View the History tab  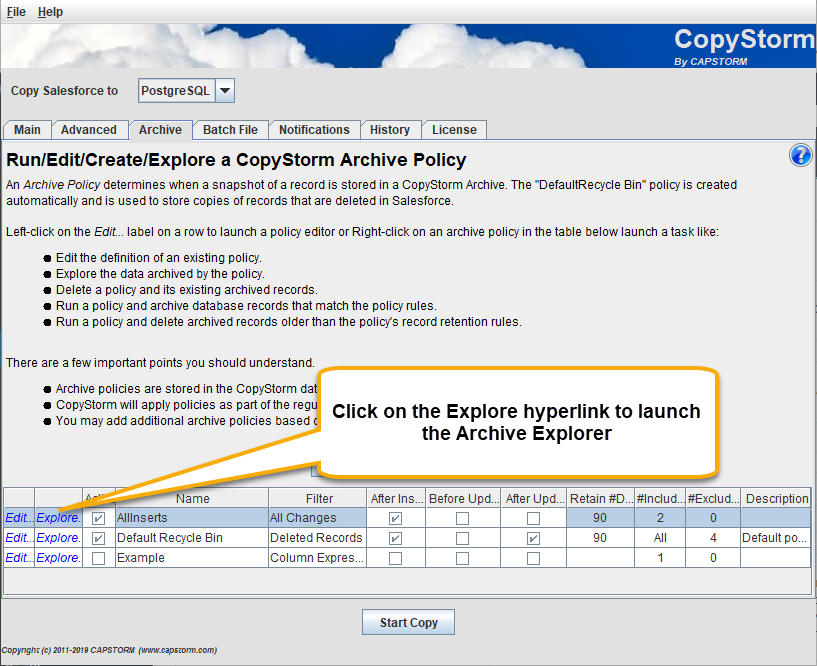click(x=390, y=130)
